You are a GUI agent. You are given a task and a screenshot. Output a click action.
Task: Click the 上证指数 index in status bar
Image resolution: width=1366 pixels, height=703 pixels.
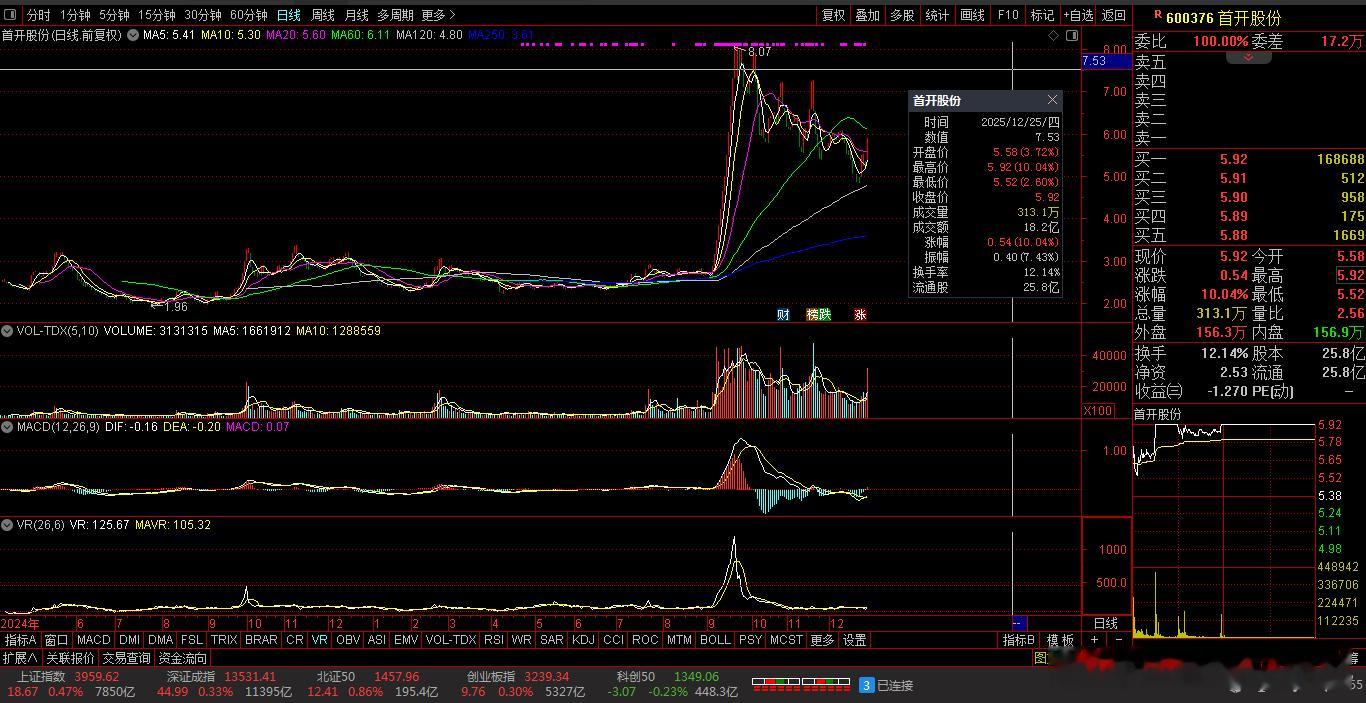[41, 677]
